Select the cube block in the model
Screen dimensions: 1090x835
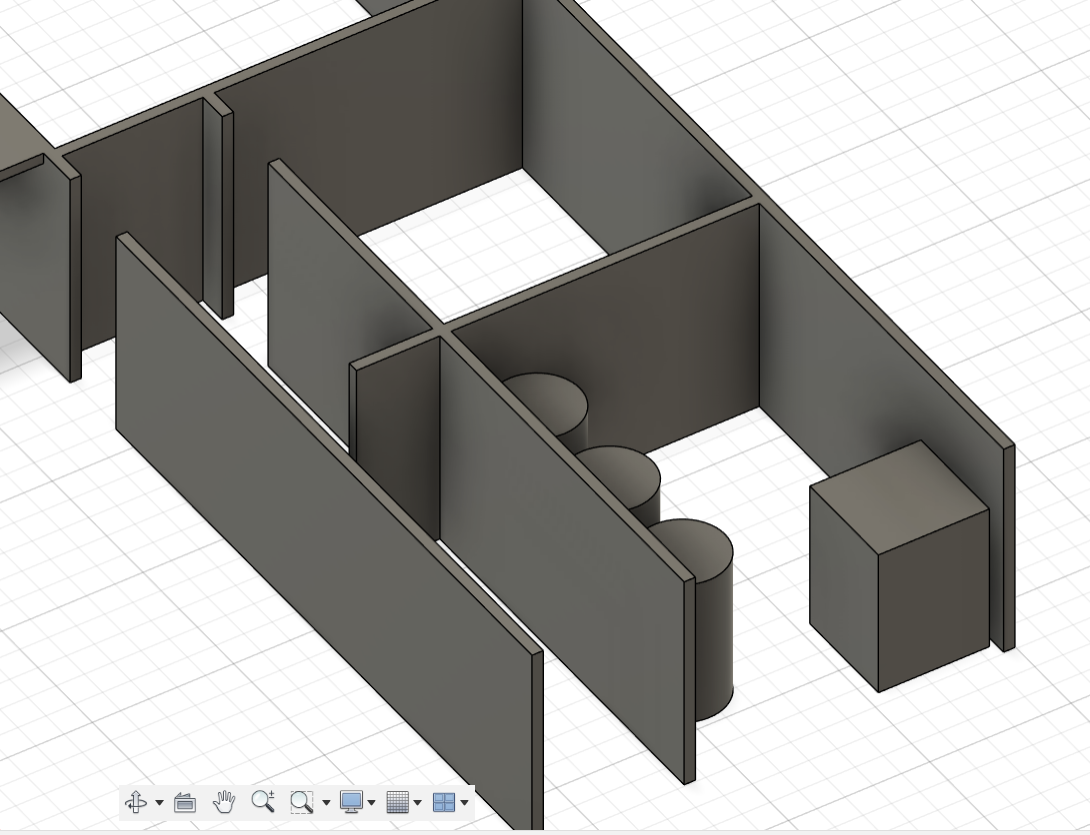[x=900, y=567]
